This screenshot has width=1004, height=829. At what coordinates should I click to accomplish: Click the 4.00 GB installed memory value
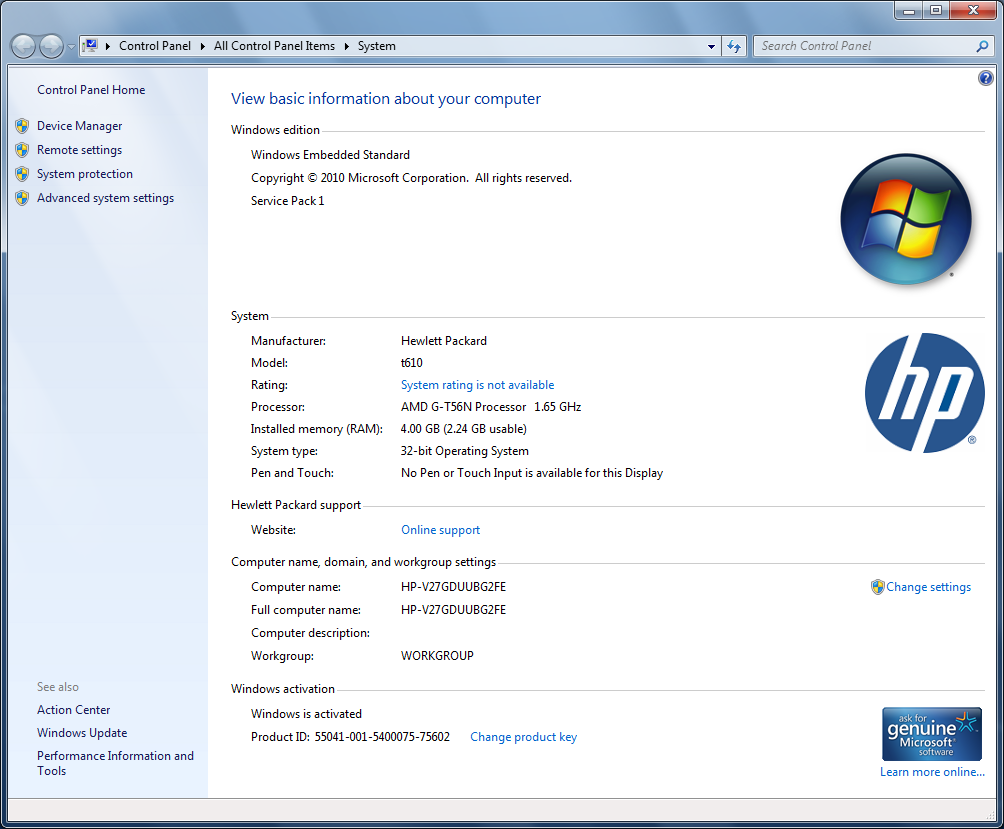pyautogui.click(x=464, y=429)
